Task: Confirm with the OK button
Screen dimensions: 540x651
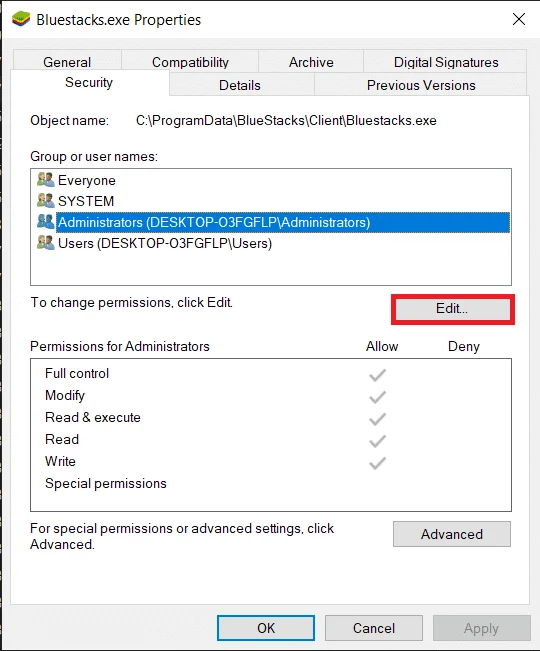Action: (x=266, y=628)
